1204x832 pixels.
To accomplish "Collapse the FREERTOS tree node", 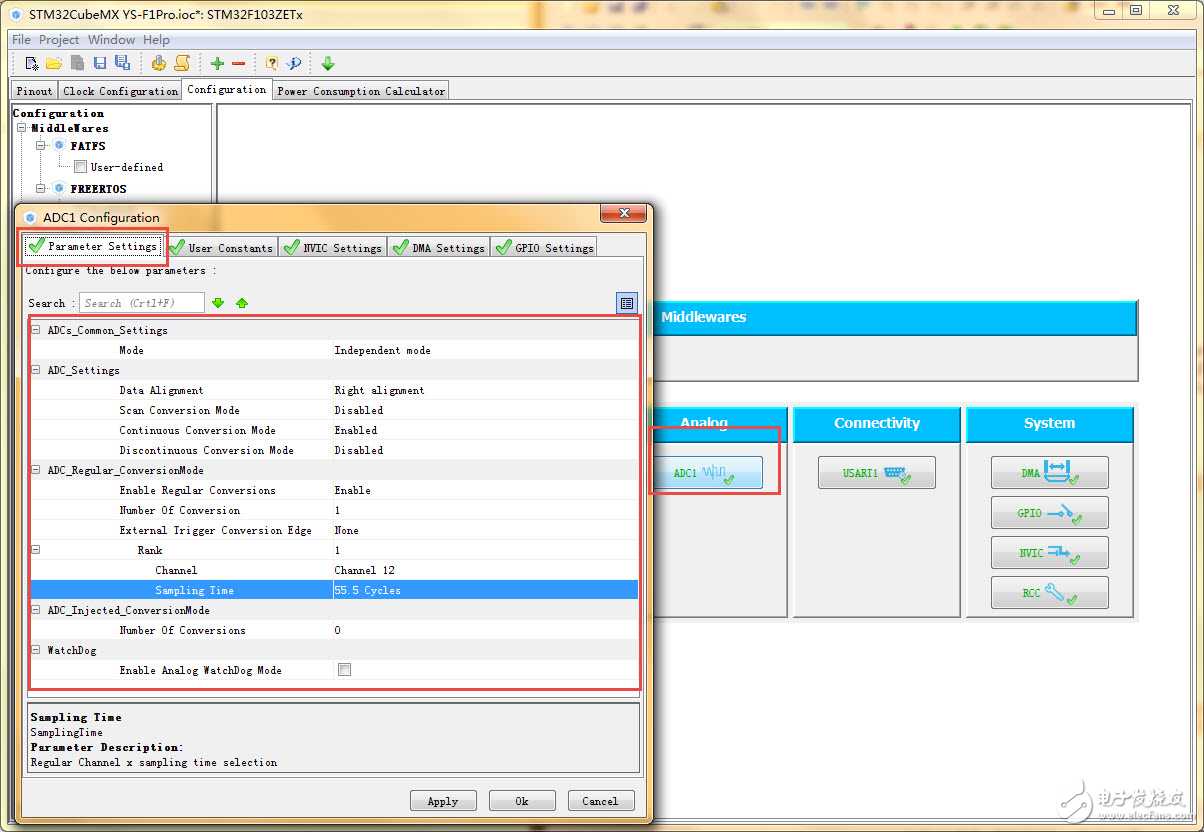I will [41, 188].
